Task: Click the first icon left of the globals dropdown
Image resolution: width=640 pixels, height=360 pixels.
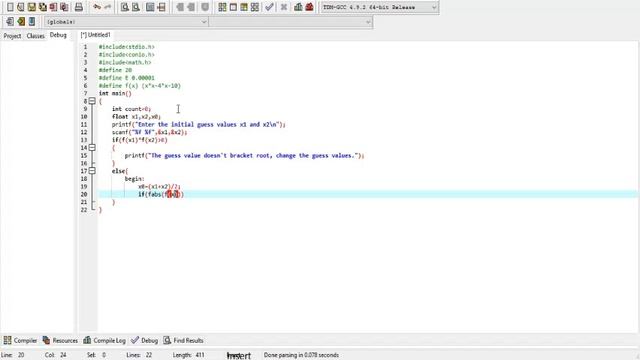Action: pyautogui.click(x=10, y=21)
